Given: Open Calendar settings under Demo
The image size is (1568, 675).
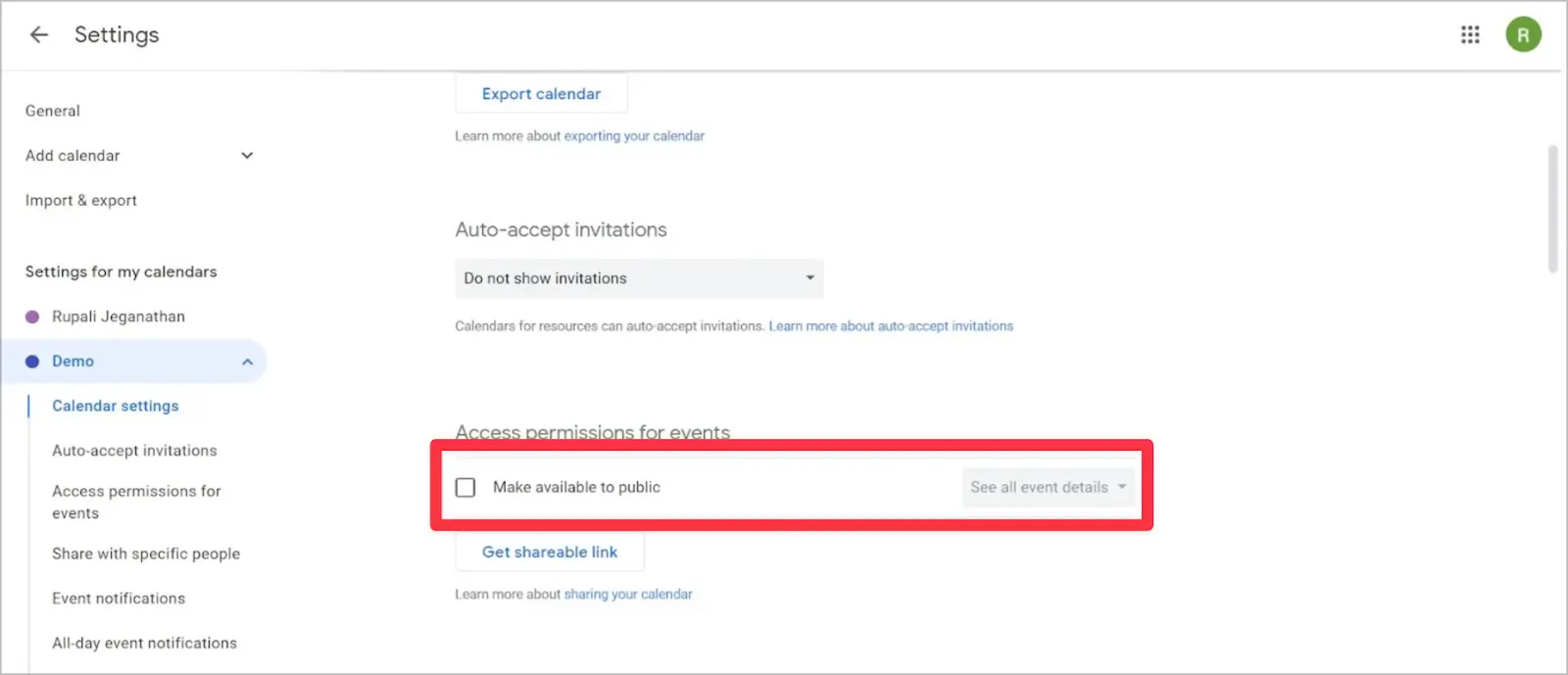Looking at the screenshot, I should point(116,406).
